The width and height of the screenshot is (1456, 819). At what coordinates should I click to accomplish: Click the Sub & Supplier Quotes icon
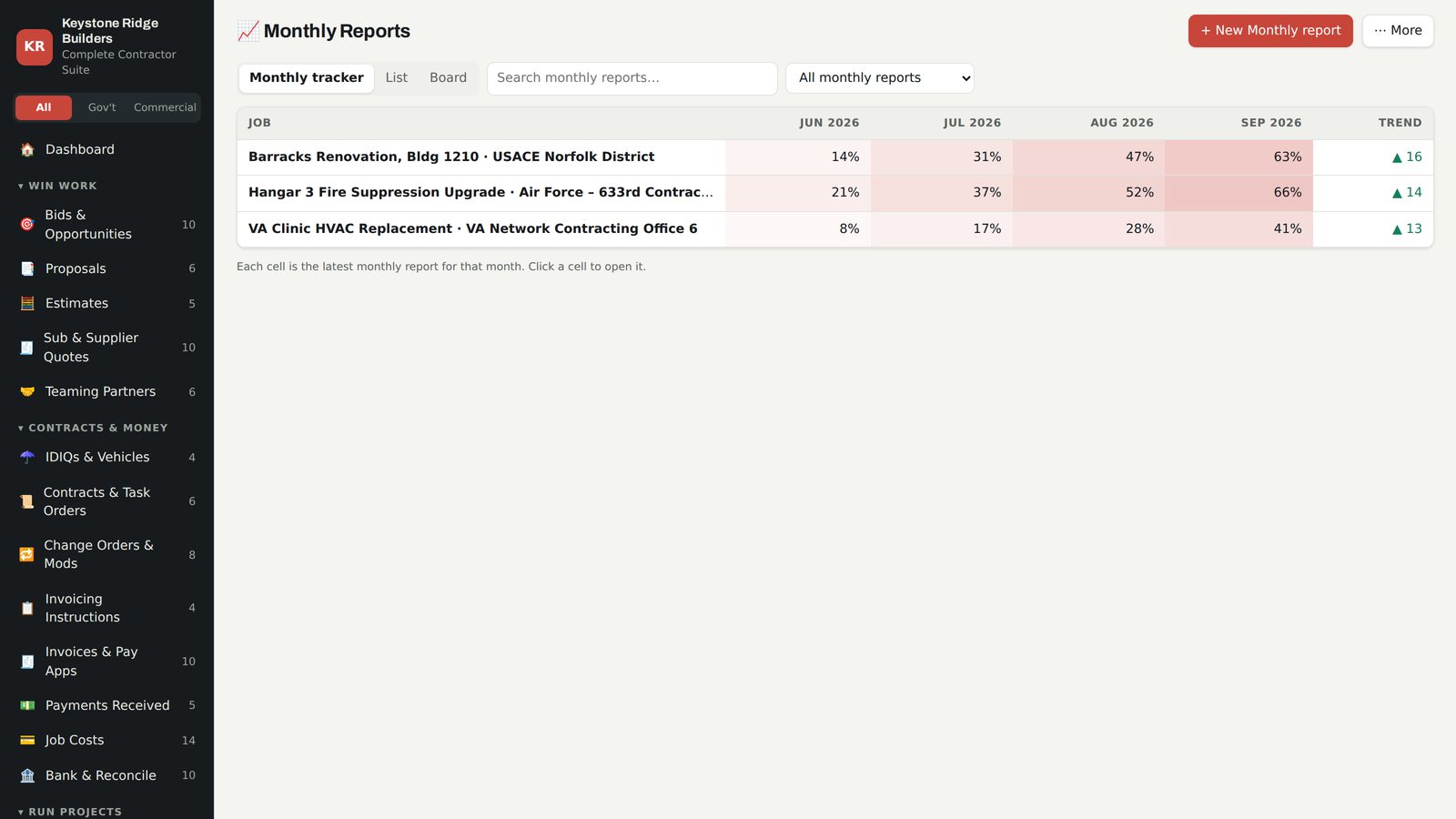click(26, 348)
